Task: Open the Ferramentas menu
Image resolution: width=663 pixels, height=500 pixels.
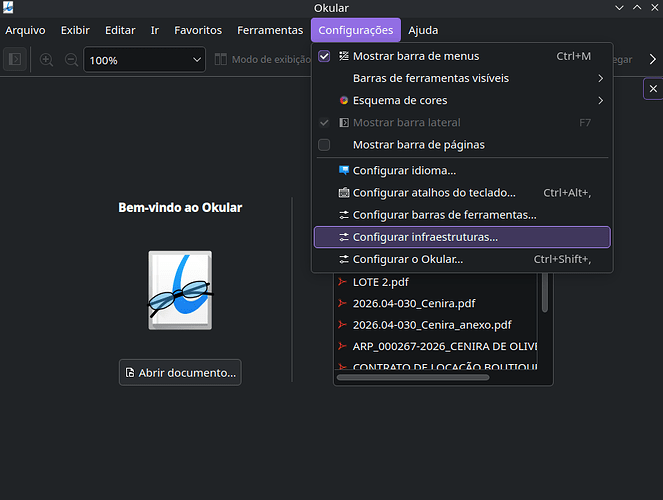Action: pyautogui.click(x=270, y=30)
